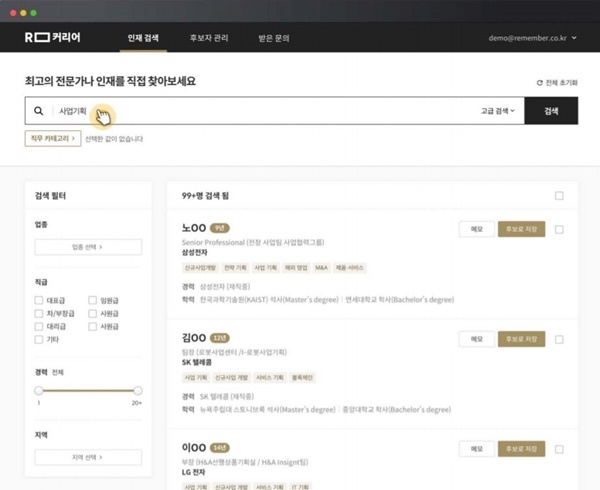Click the 검색 필터 panel heading

coord(51,196)
